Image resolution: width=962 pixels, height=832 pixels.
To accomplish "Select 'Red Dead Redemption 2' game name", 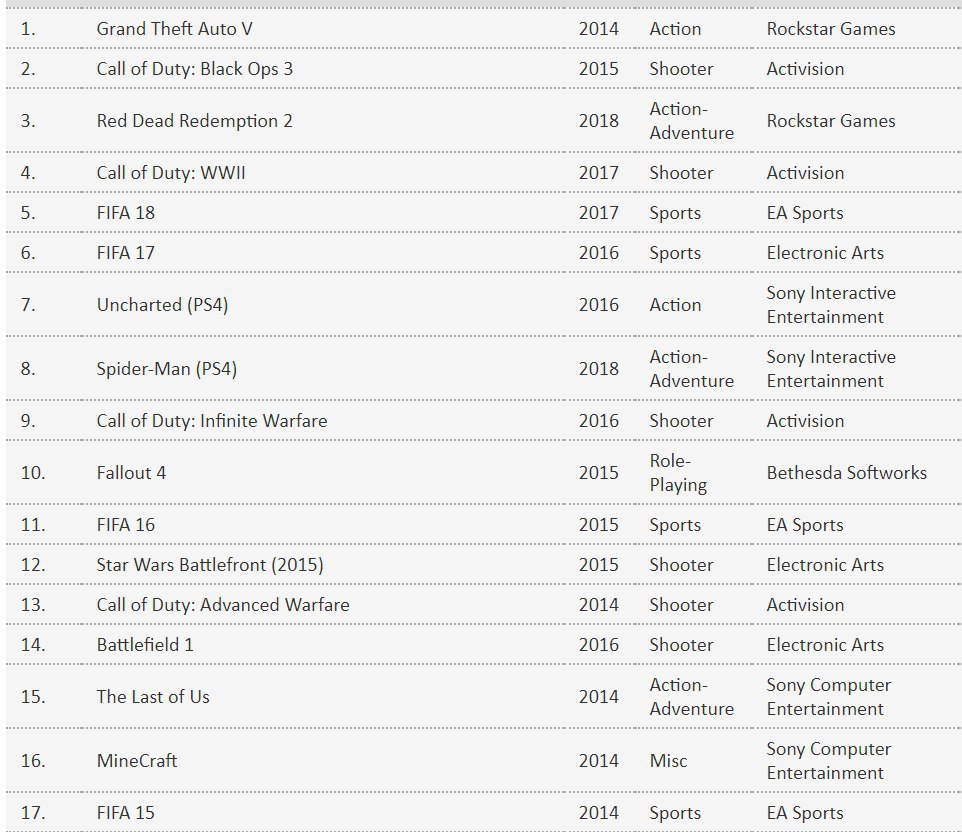I will click(x=194, y=121).
